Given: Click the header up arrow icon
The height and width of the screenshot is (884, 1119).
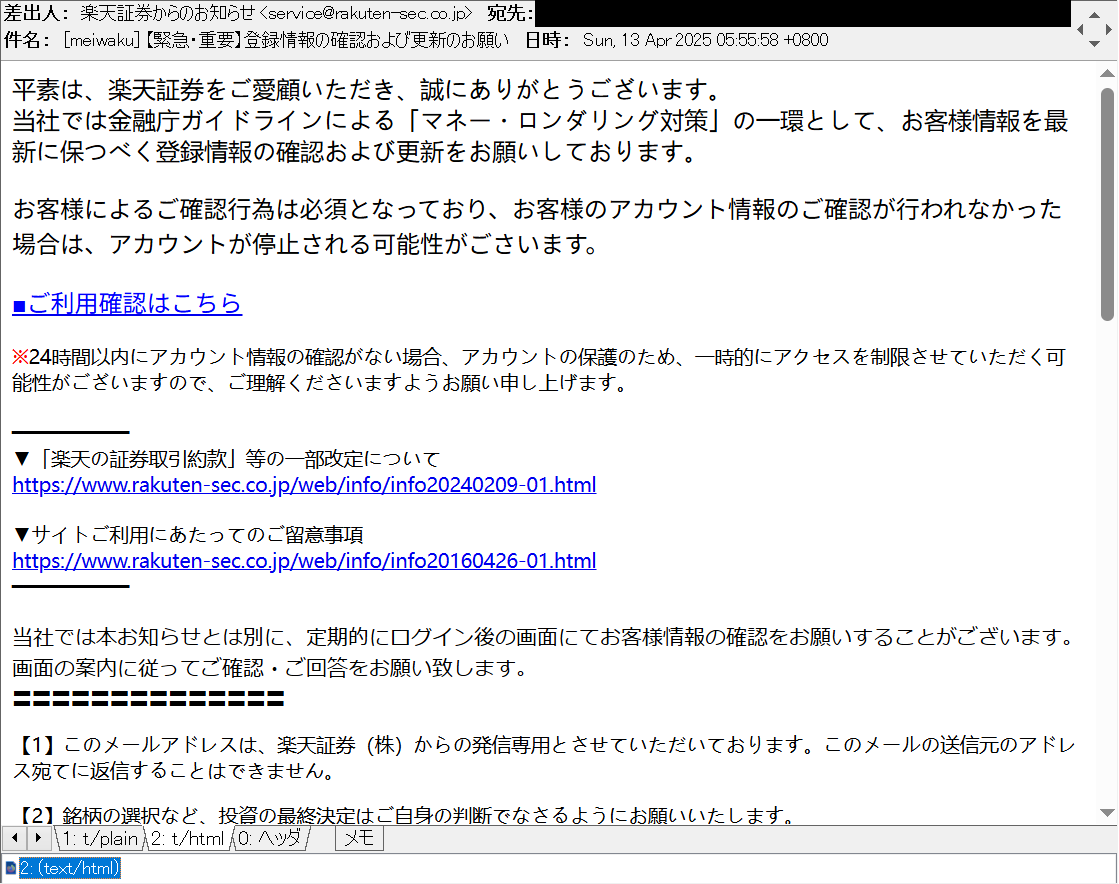Looking at the screenshot, I should coord(1094,15).
